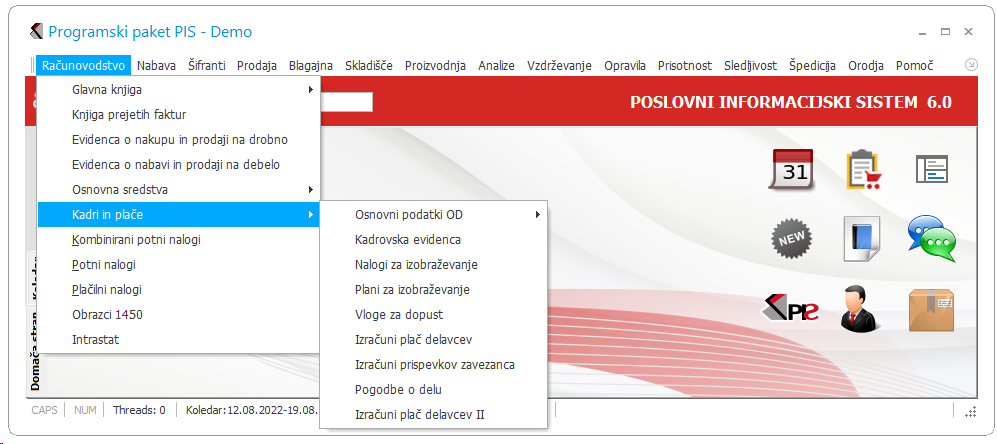This screenshot has height=444, width=997.
Task: Switch to the Domača stran side tab
Action: point(33,352)
